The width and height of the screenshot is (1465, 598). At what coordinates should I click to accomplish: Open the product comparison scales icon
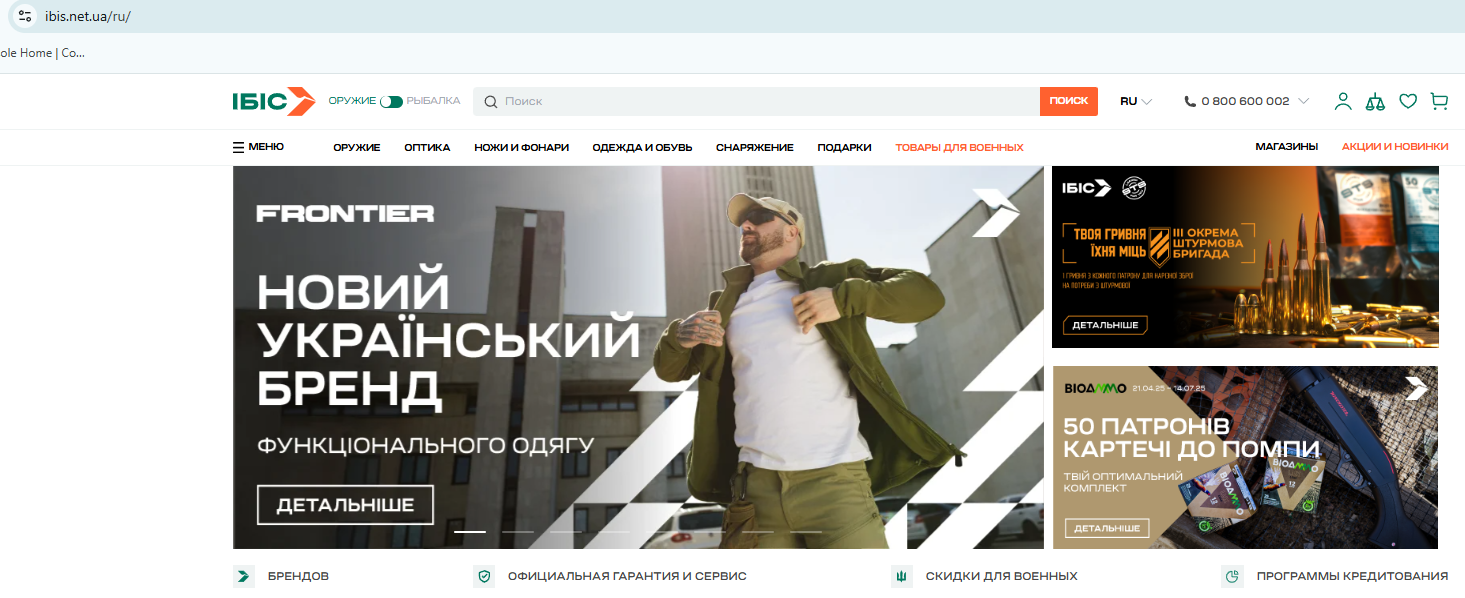tap(1376, 101)
